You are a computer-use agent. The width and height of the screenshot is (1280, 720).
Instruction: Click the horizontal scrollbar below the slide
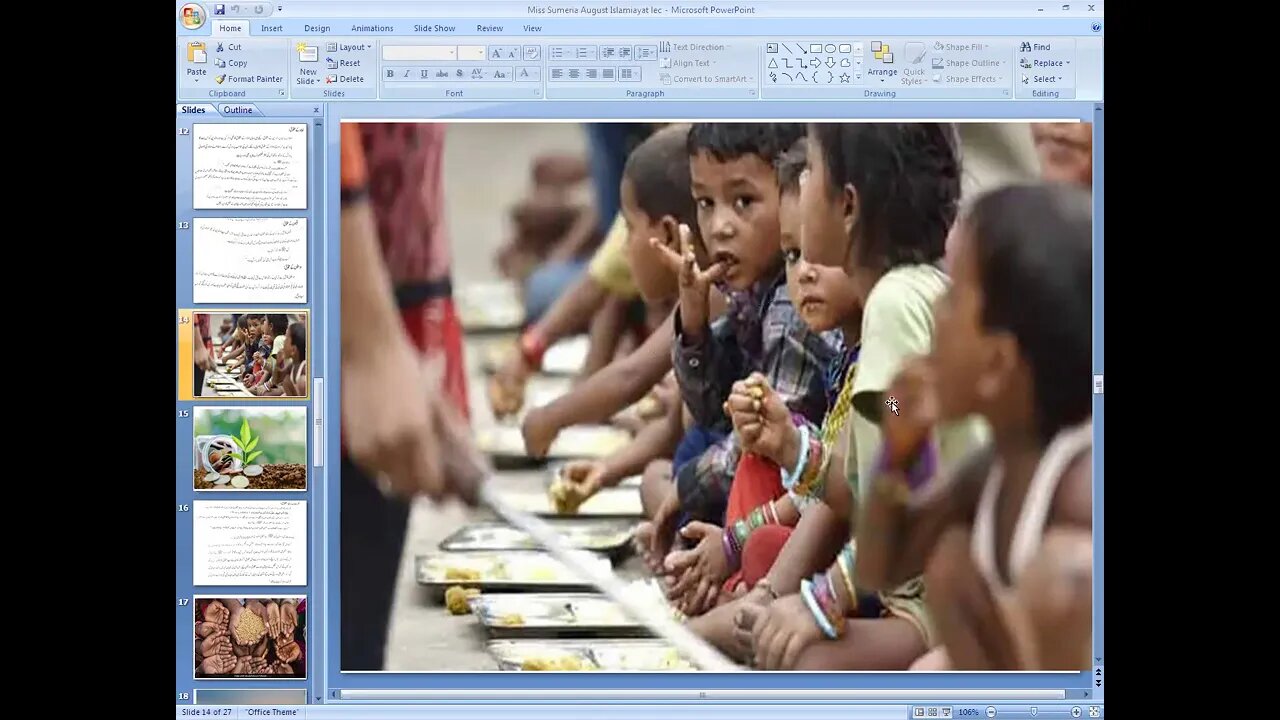point(703,694)
